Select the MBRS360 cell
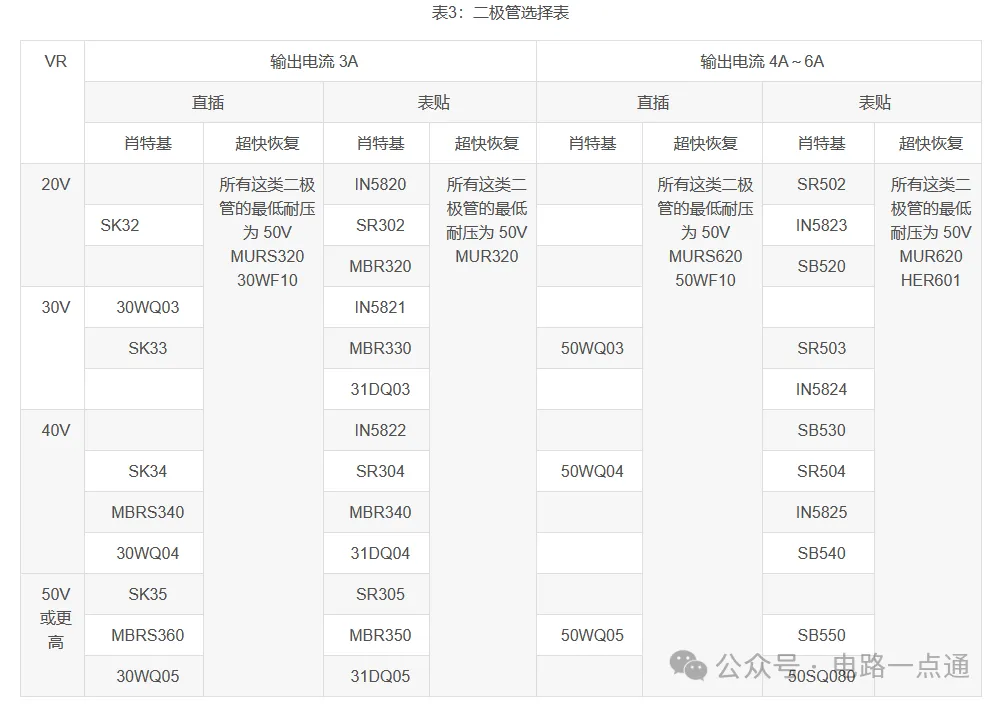 (x=144, y=635)
